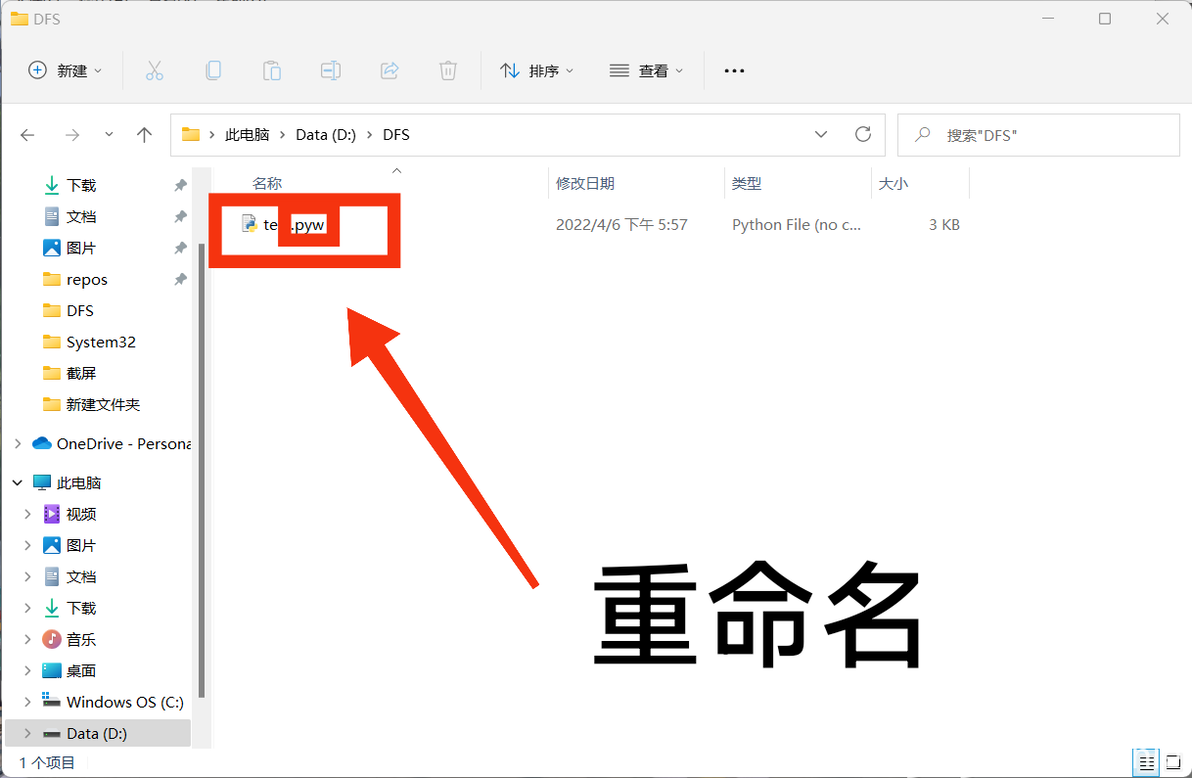1192x778 pixels.
Task: Open the 排序 sort dropdown
Action: (537, 71)
